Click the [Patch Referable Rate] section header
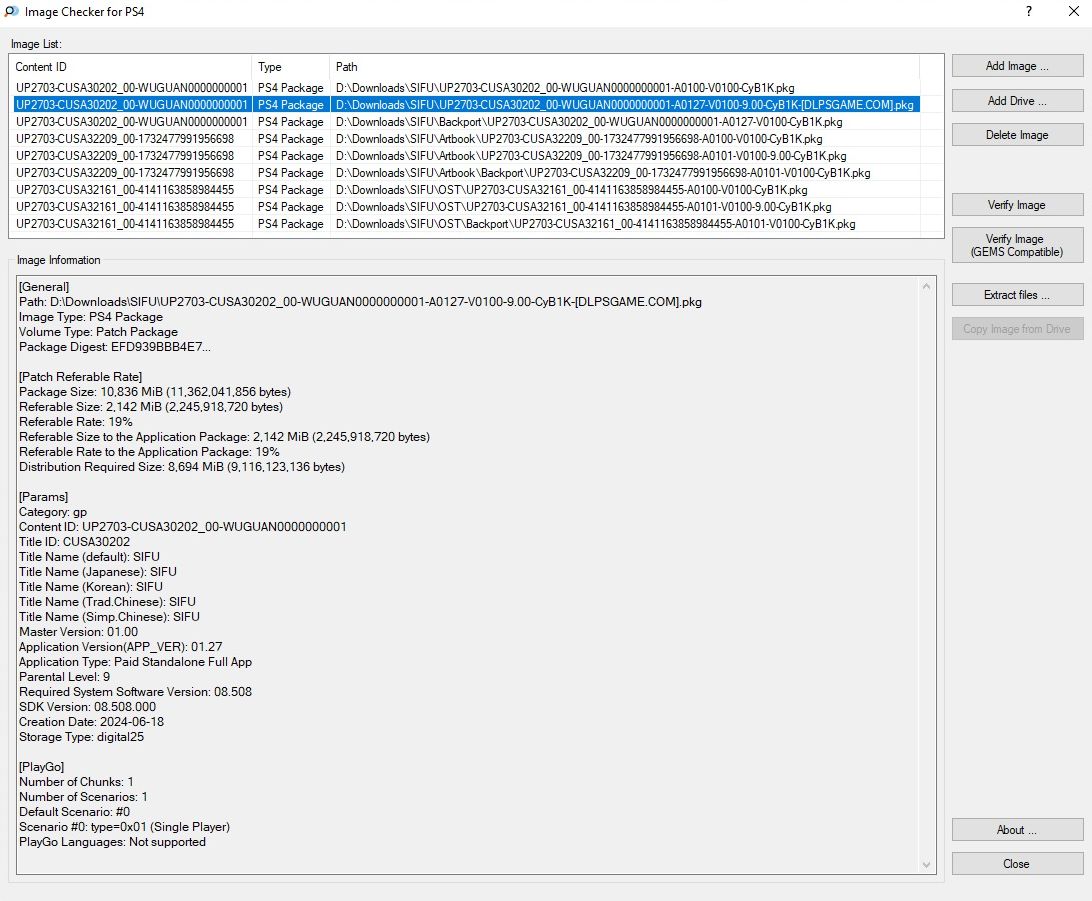 point(80,377)
